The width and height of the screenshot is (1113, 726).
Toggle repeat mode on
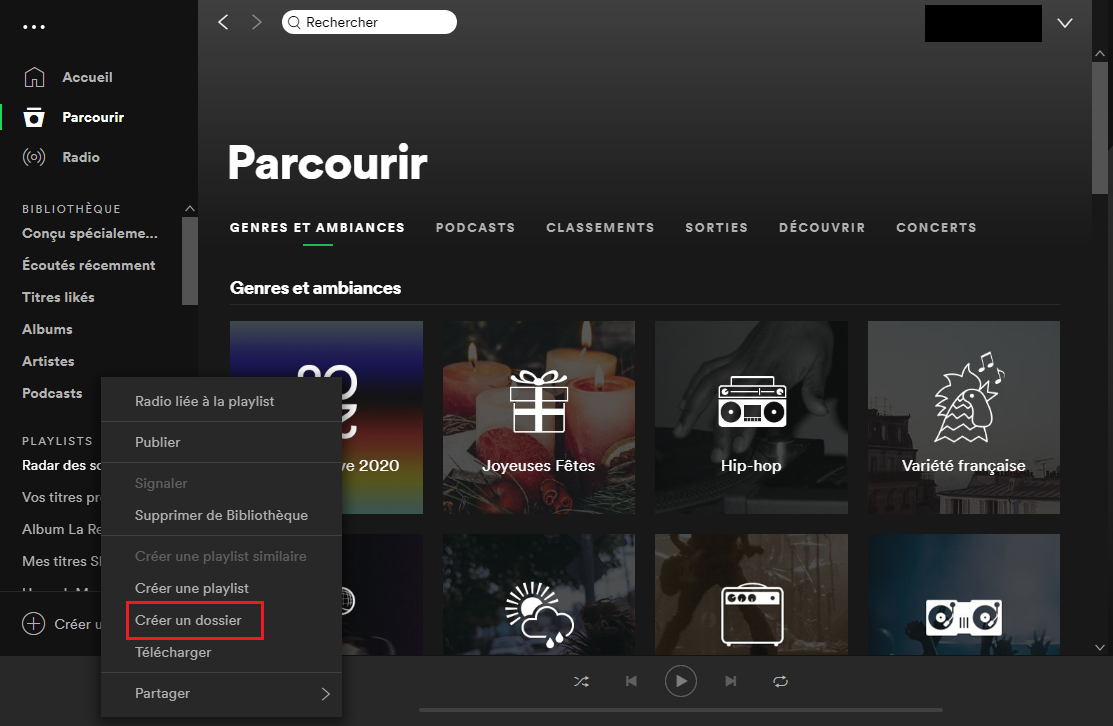click(x=781, y=681)
